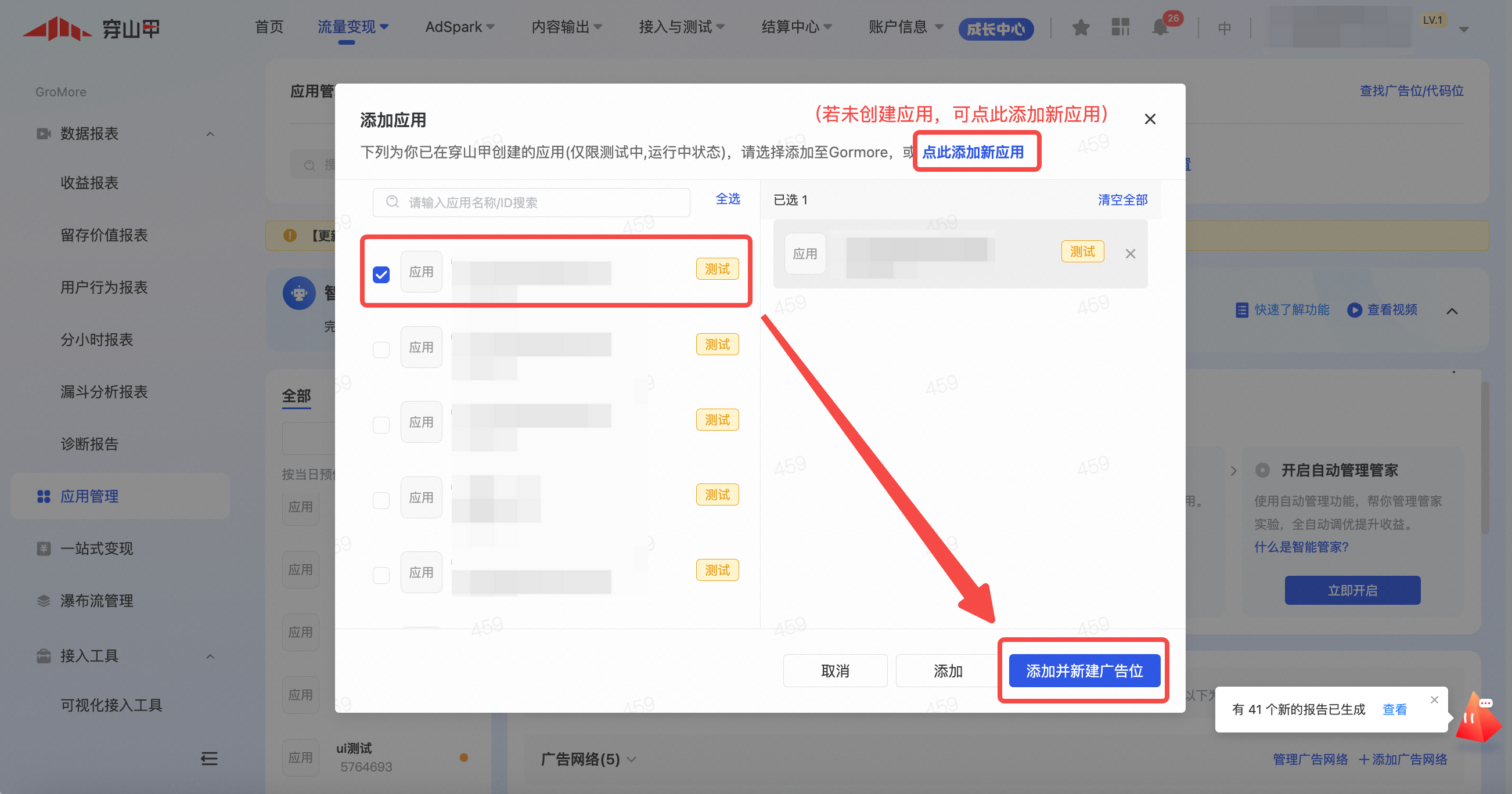Click the star favorites icon
The image size is (1512, 794).
point(1081,28)
